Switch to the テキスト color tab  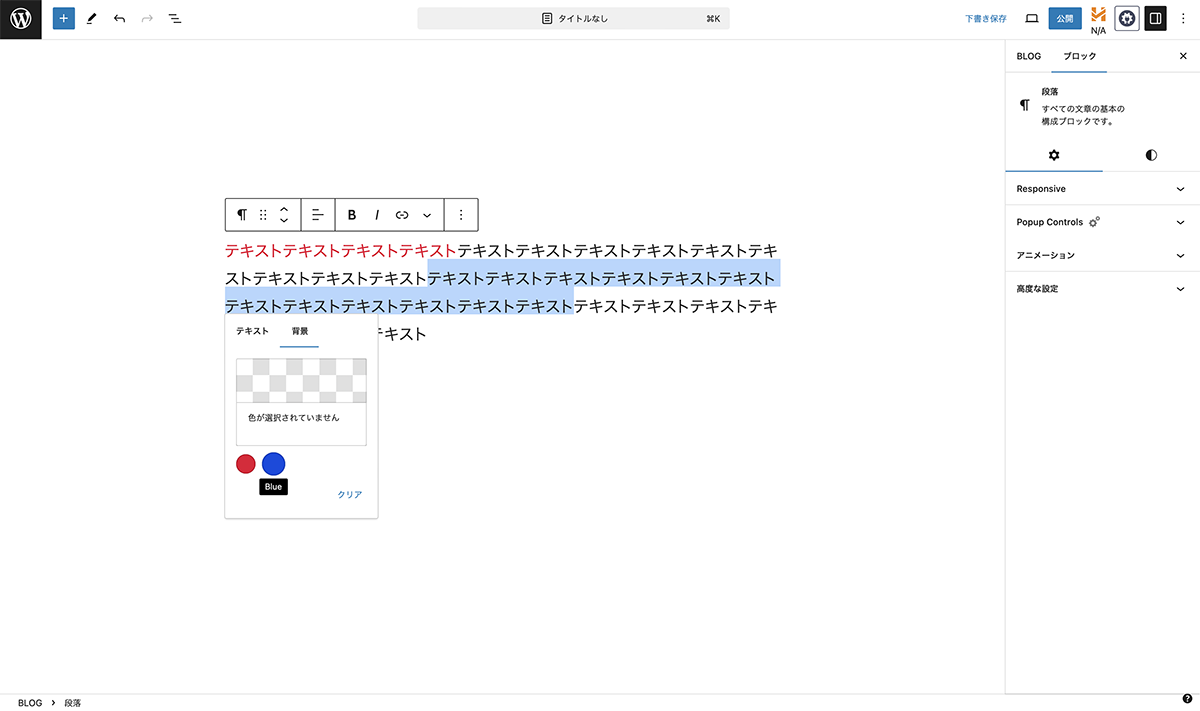coord(252,331)
